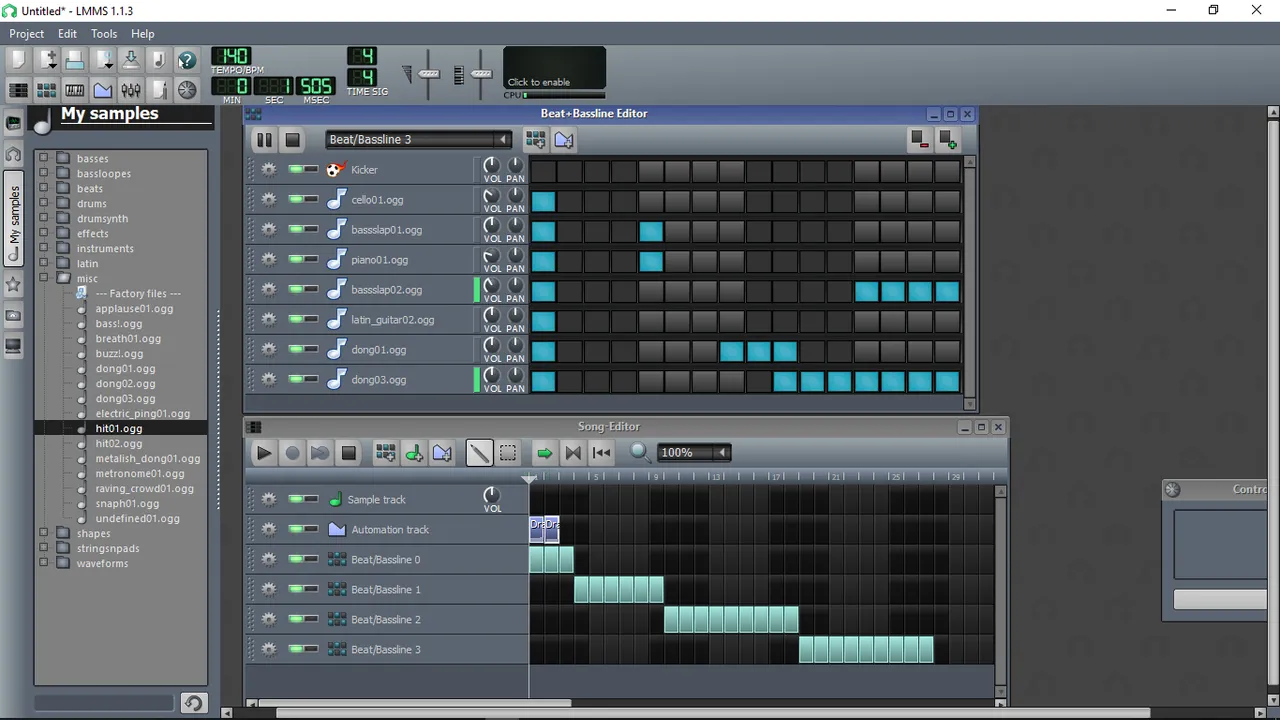Image resolution: width=1280 pixels, height=720 pixels.
Task: Click the oscilloscope 'Click to enable' display
Action: 554,68
